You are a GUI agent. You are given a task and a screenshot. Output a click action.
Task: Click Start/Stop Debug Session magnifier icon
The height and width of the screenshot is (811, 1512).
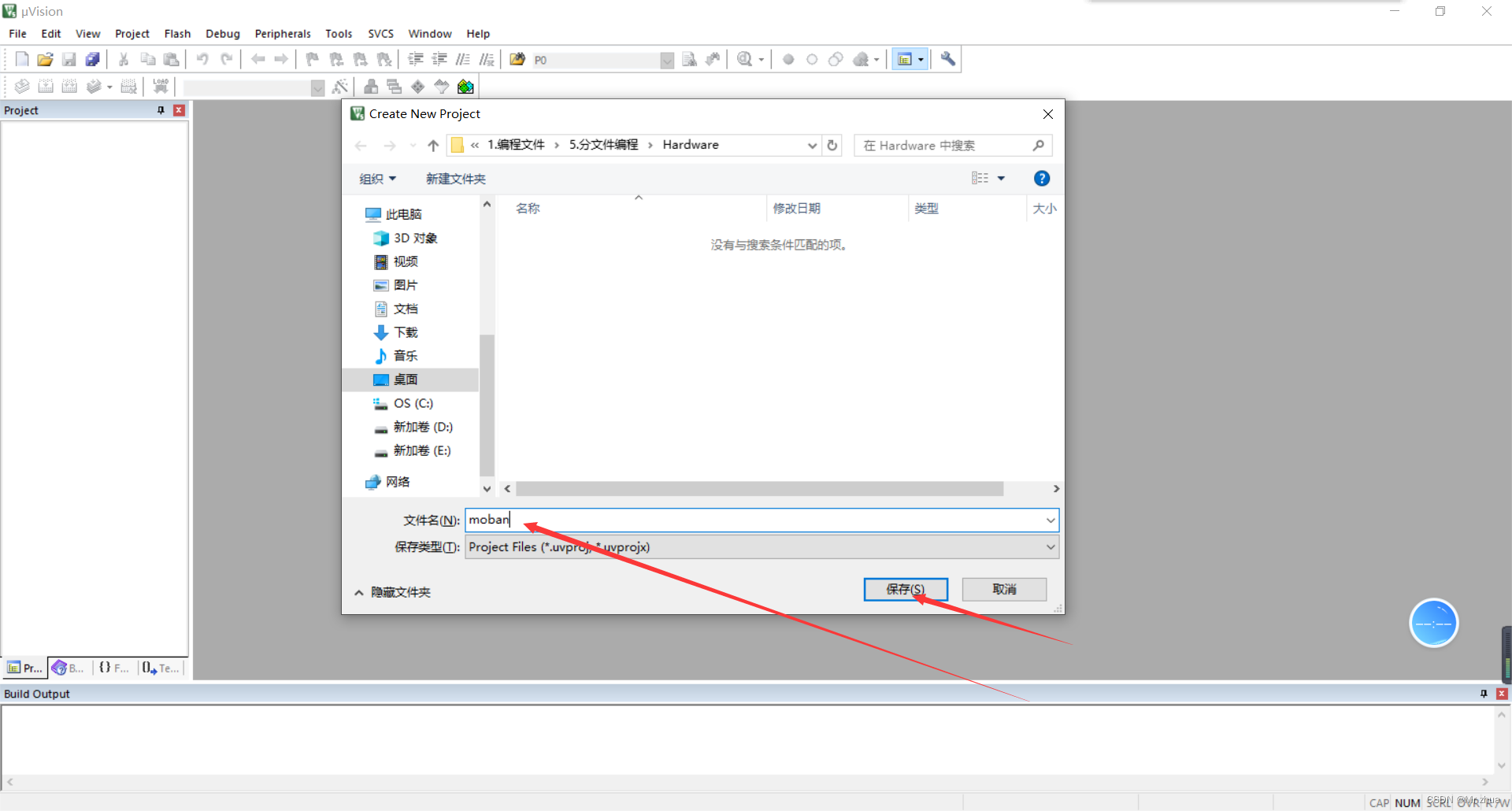(744, 59)
